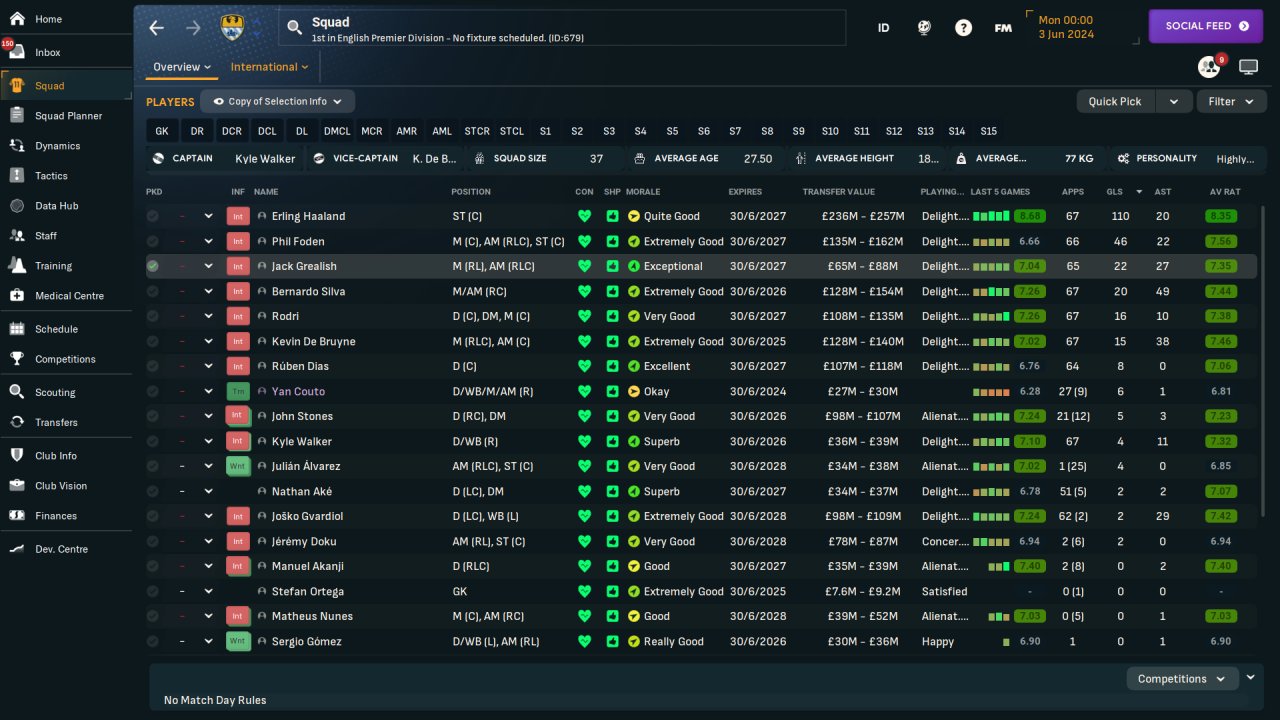Open the Social Feed button

coord(1206,26)
